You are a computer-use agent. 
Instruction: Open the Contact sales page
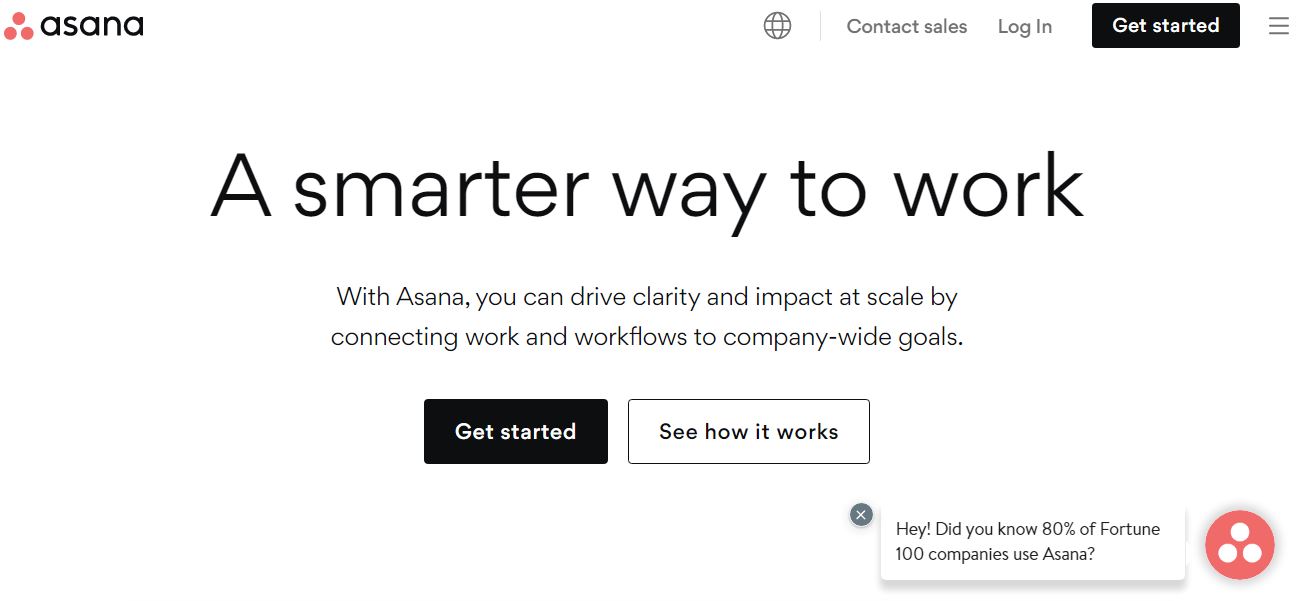click(x=906, y=27)
